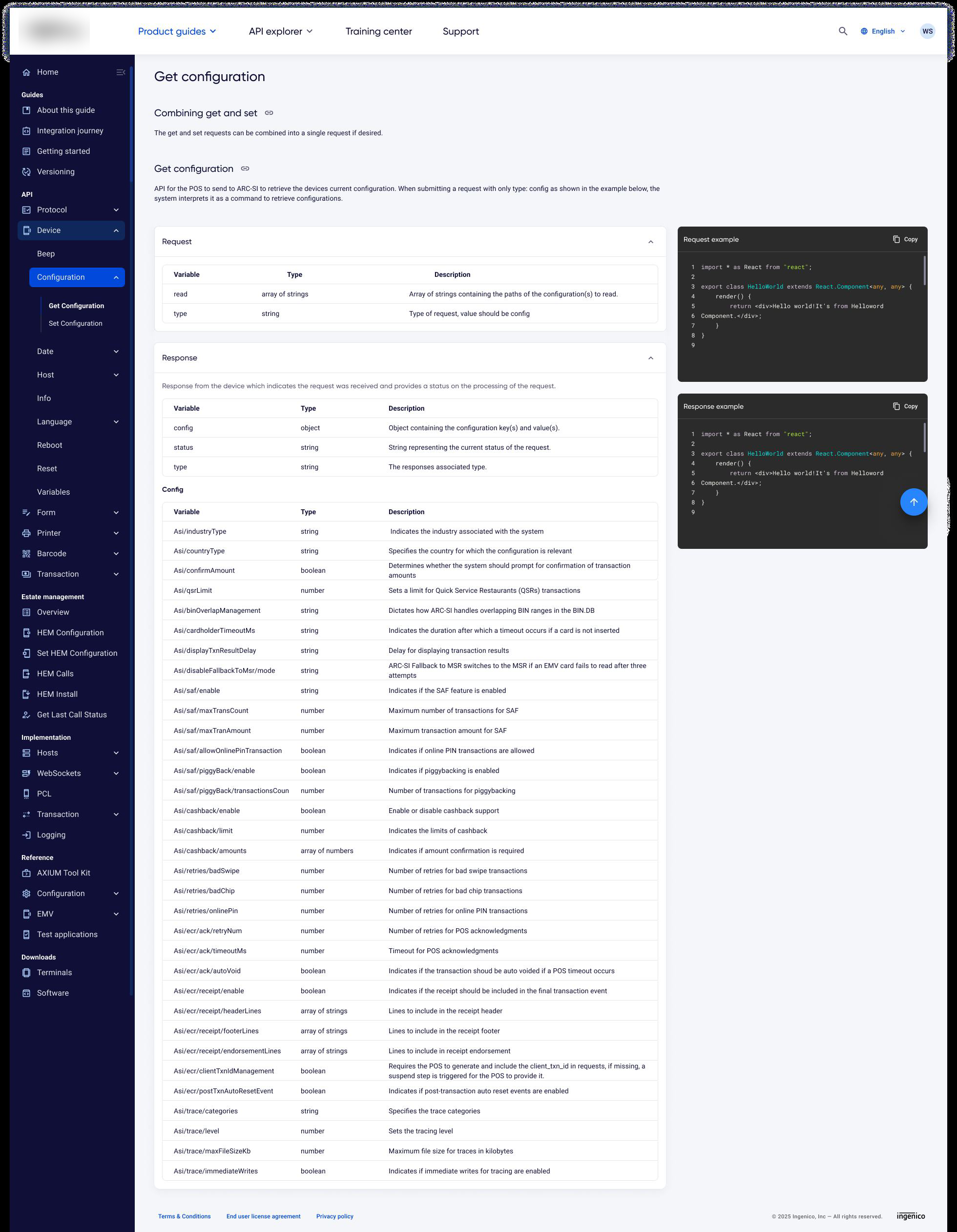Click the Versioning icon in sidebar
The width and height of the screenshot is (957, 1232).
tap(26, 171)
